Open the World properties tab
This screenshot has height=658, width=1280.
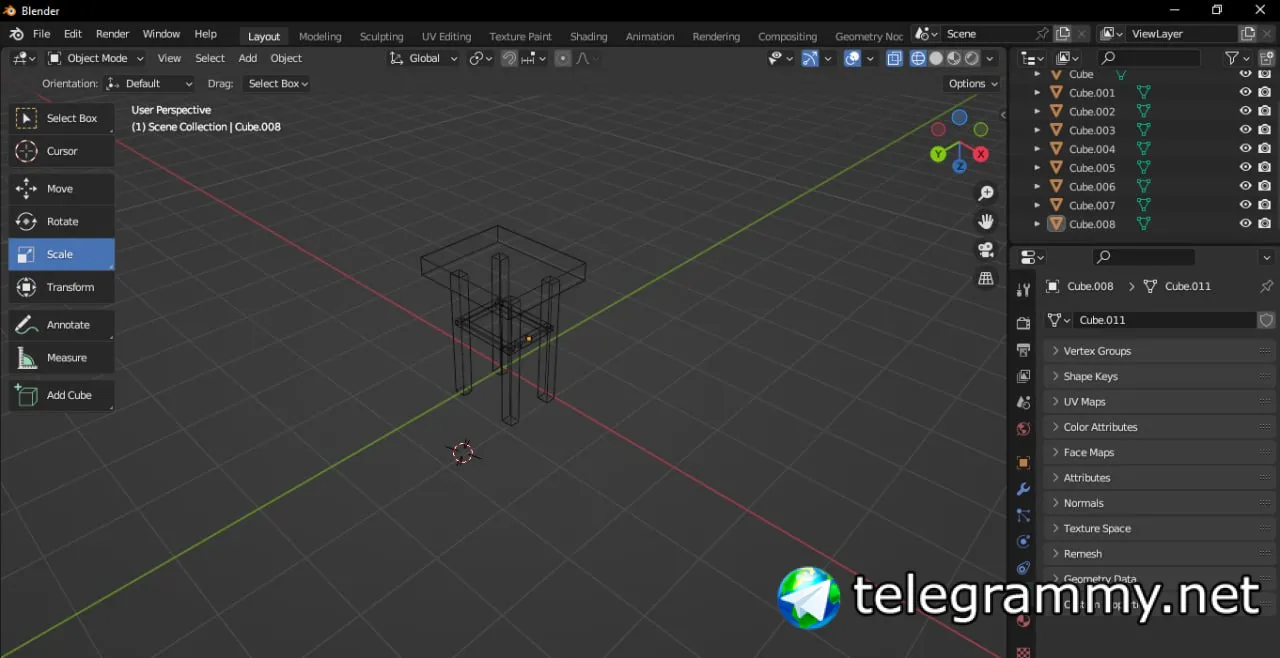1023,429
